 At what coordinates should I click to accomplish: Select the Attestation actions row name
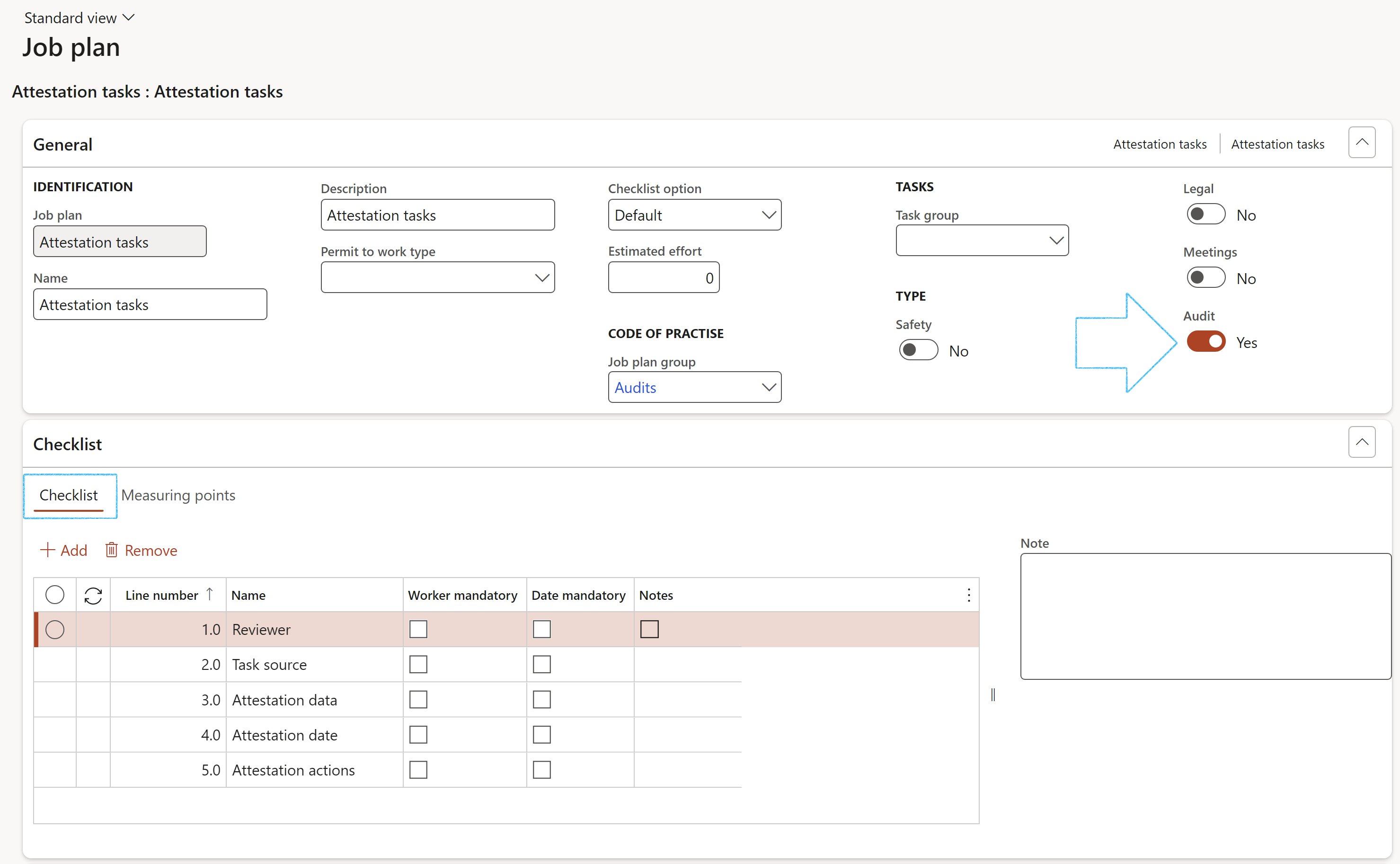(x=293, y=770)
